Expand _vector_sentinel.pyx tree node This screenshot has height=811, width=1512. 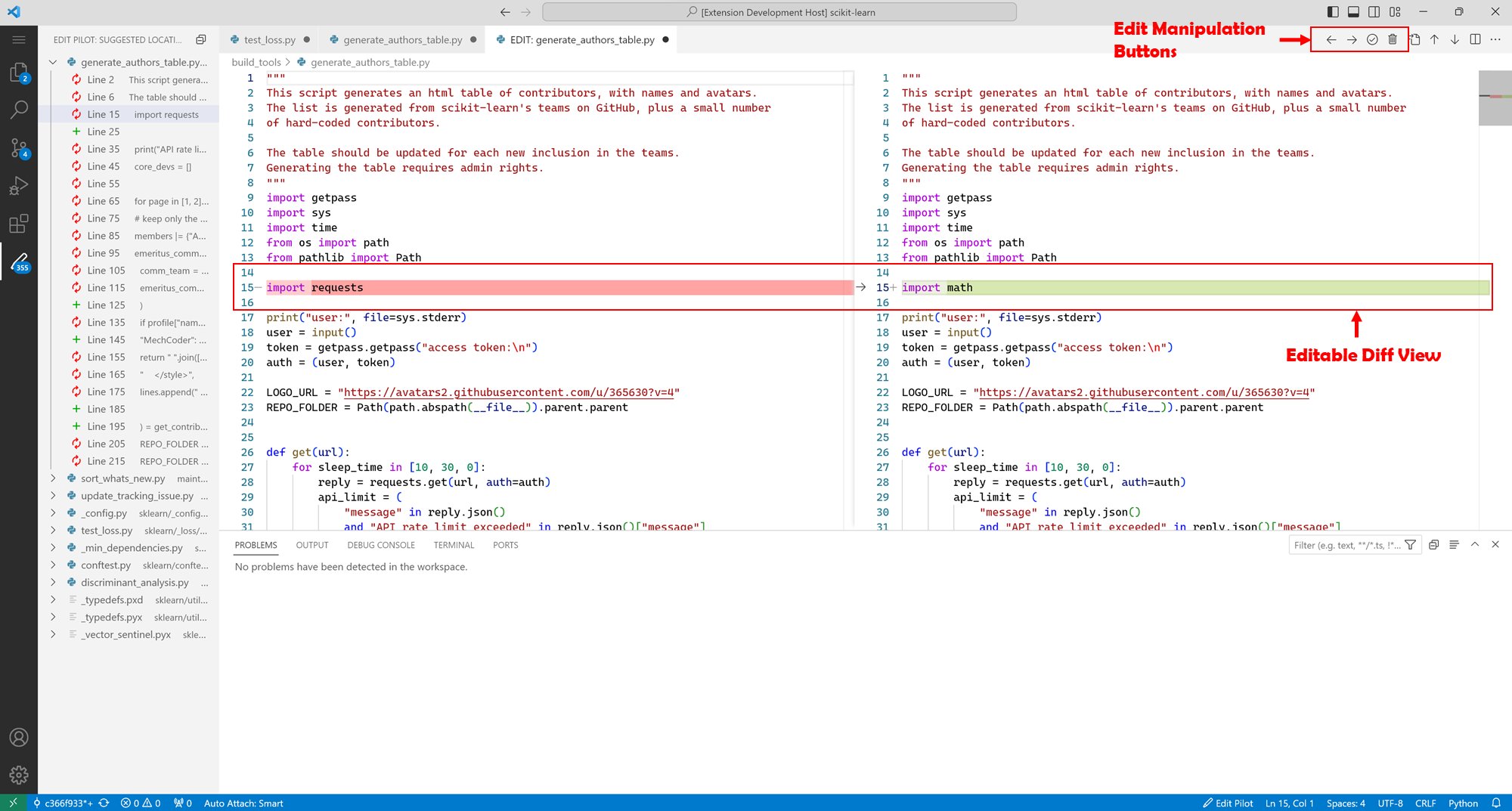[53, 635]
